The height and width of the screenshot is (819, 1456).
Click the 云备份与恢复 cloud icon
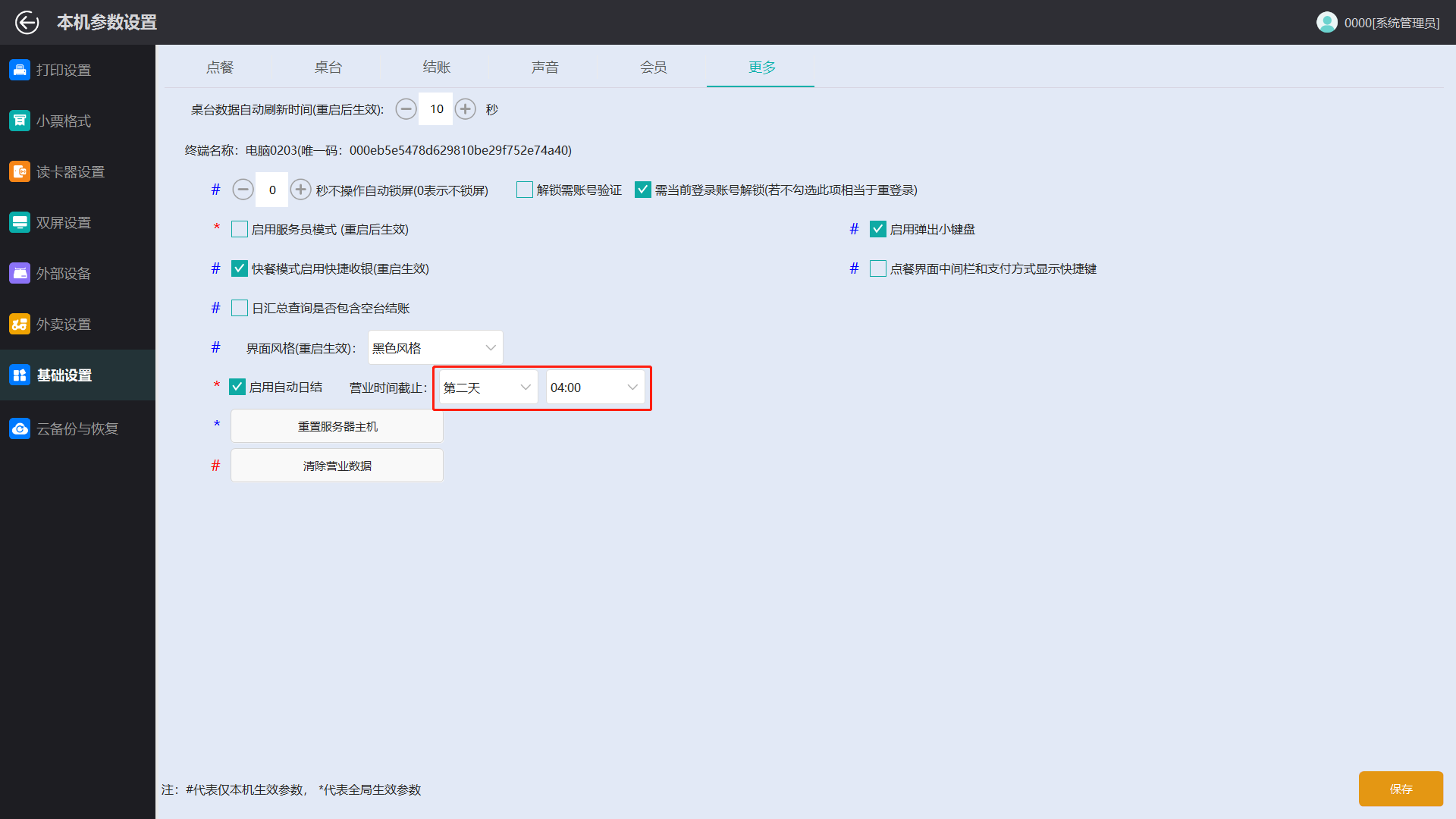[x=20, y=428]
